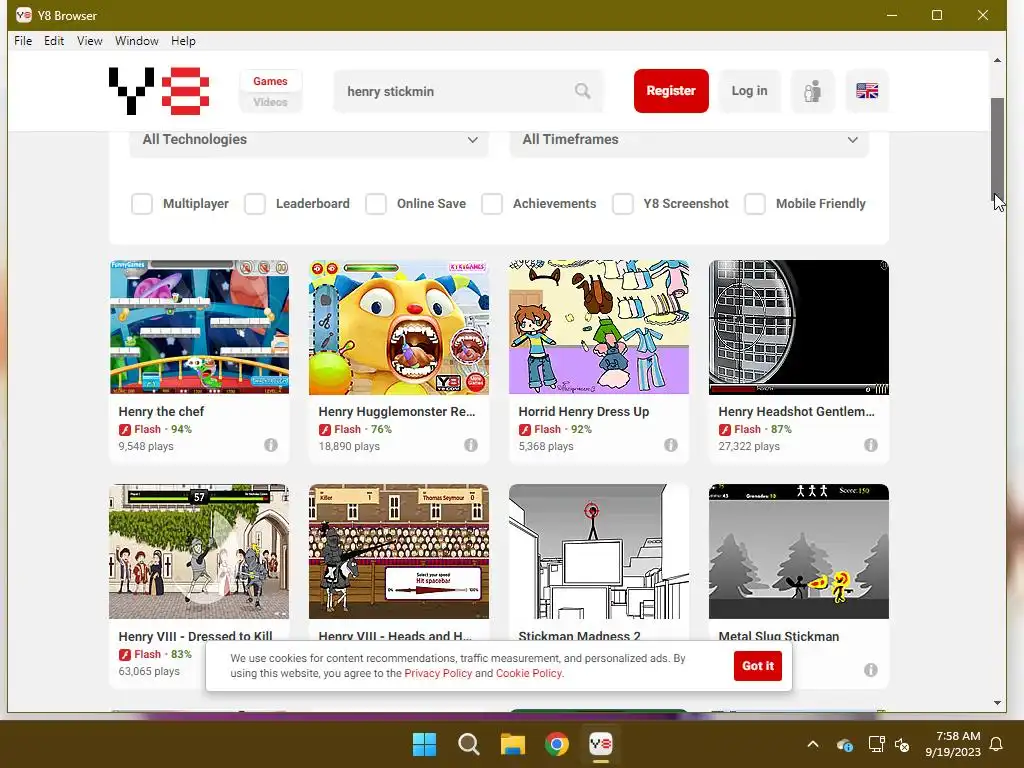The image size is (1024, 768).
Task: Switch to the Games tab
Action: click(270, 81)
